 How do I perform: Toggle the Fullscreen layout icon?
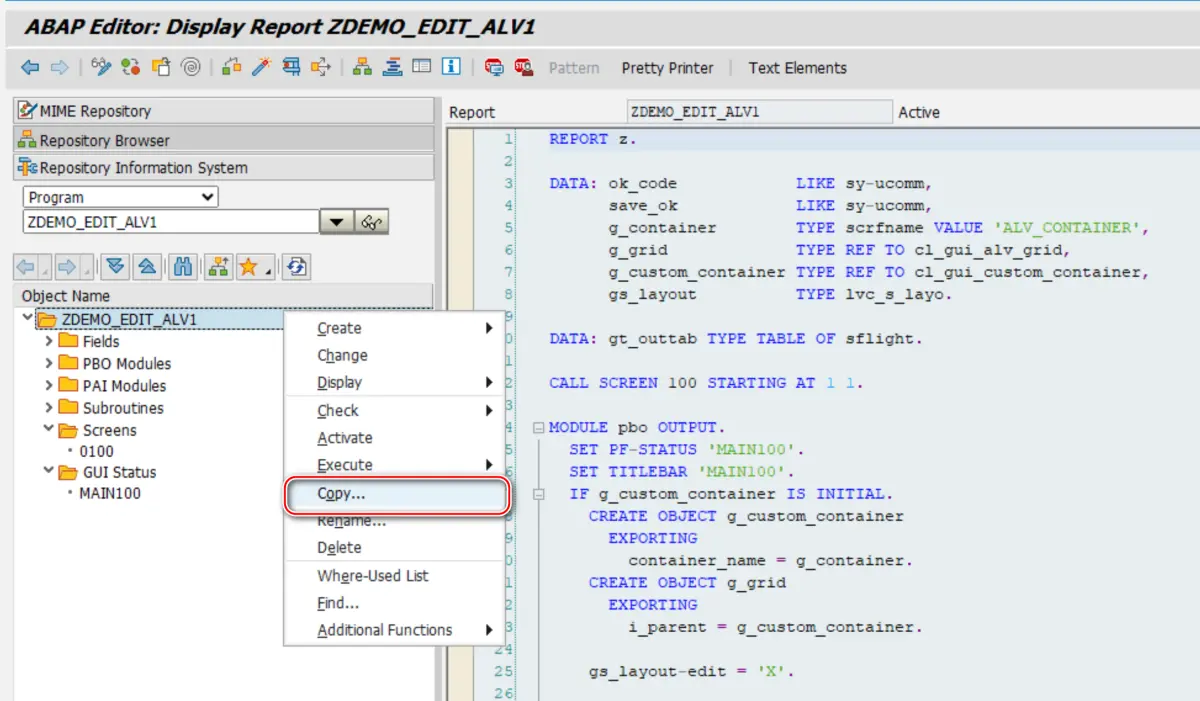click(421, 67)
